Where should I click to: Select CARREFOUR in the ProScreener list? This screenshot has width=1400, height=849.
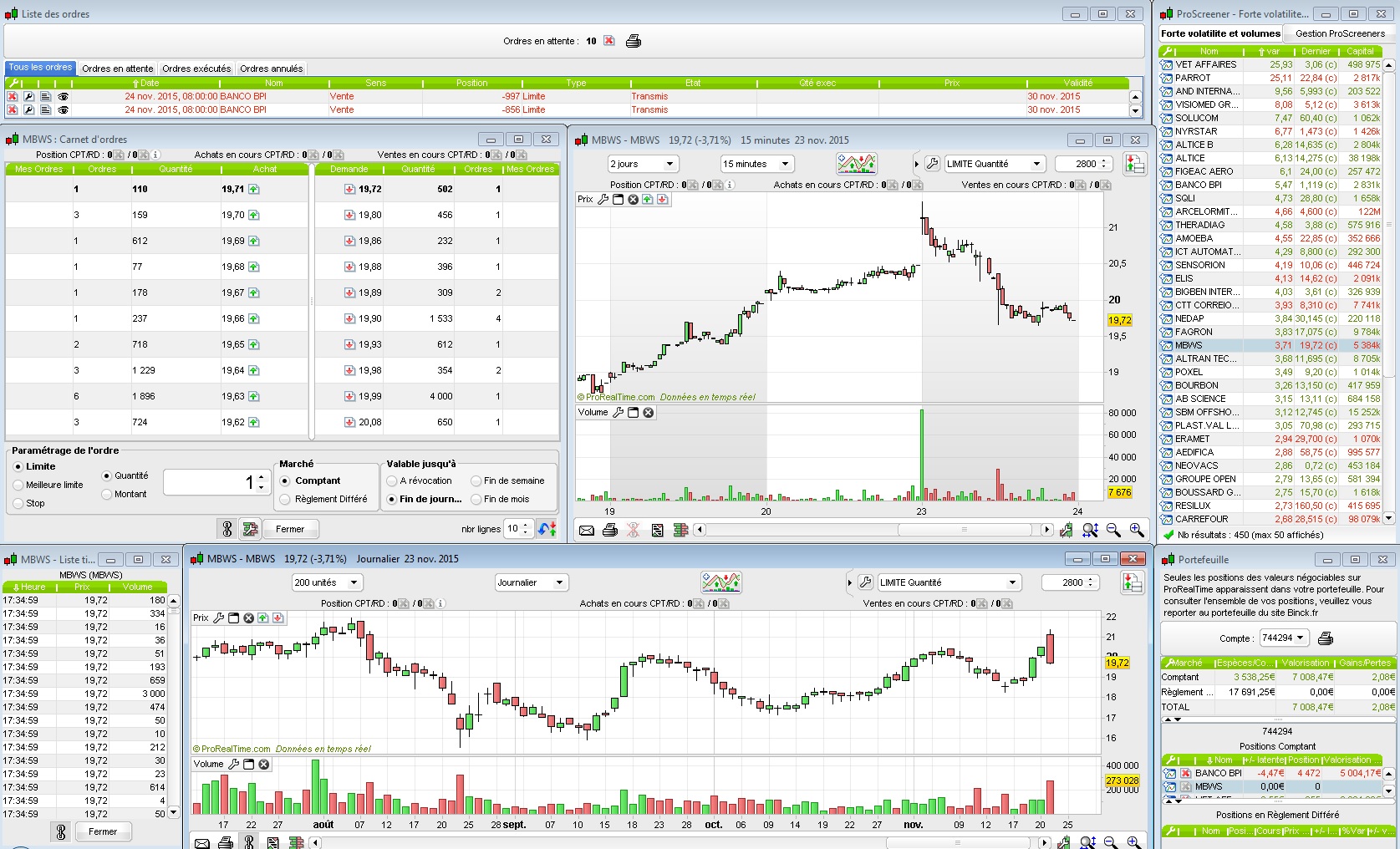click(1270, 519)
